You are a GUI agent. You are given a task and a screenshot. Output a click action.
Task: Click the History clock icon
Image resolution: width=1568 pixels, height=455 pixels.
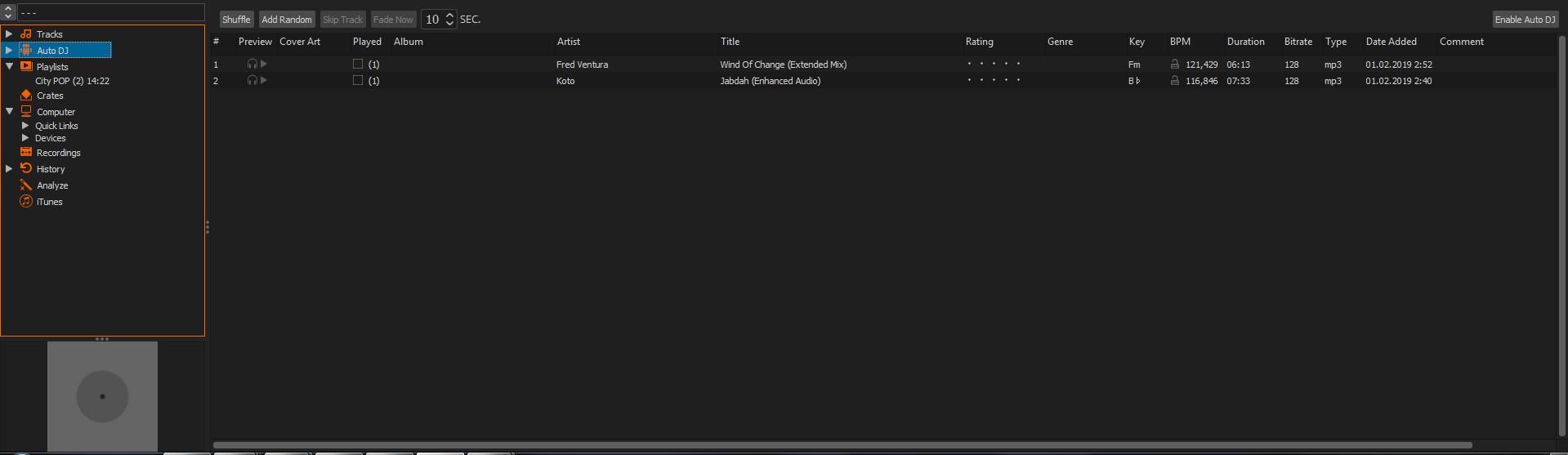click(x=26, y=169)
